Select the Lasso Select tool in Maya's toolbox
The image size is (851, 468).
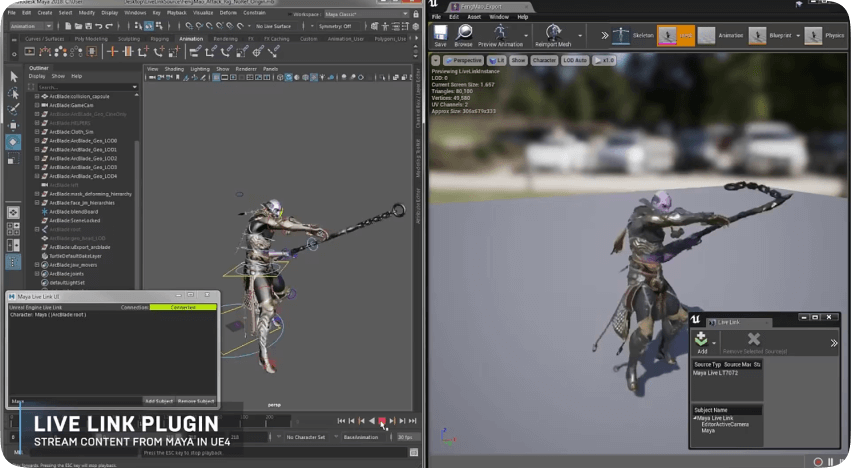[x=14, y=93]
